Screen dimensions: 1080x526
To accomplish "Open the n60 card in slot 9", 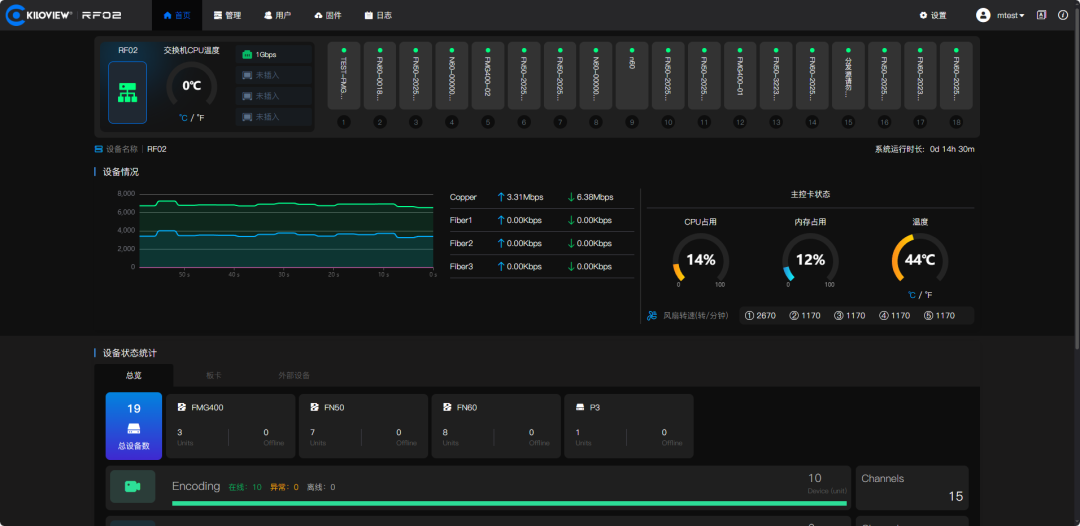I will [632, 76].
